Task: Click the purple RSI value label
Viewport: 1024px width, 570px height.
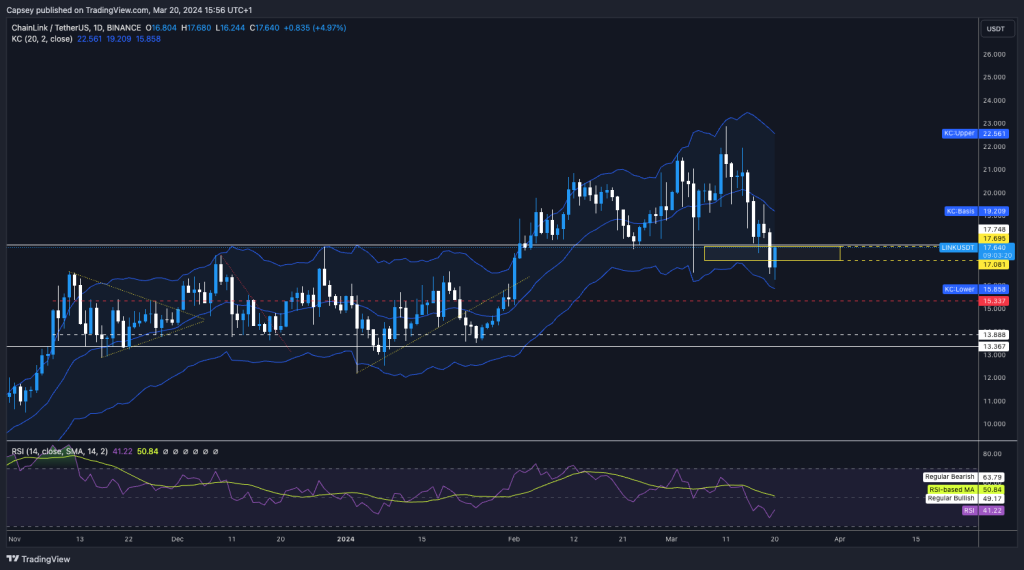Action: 969,510
